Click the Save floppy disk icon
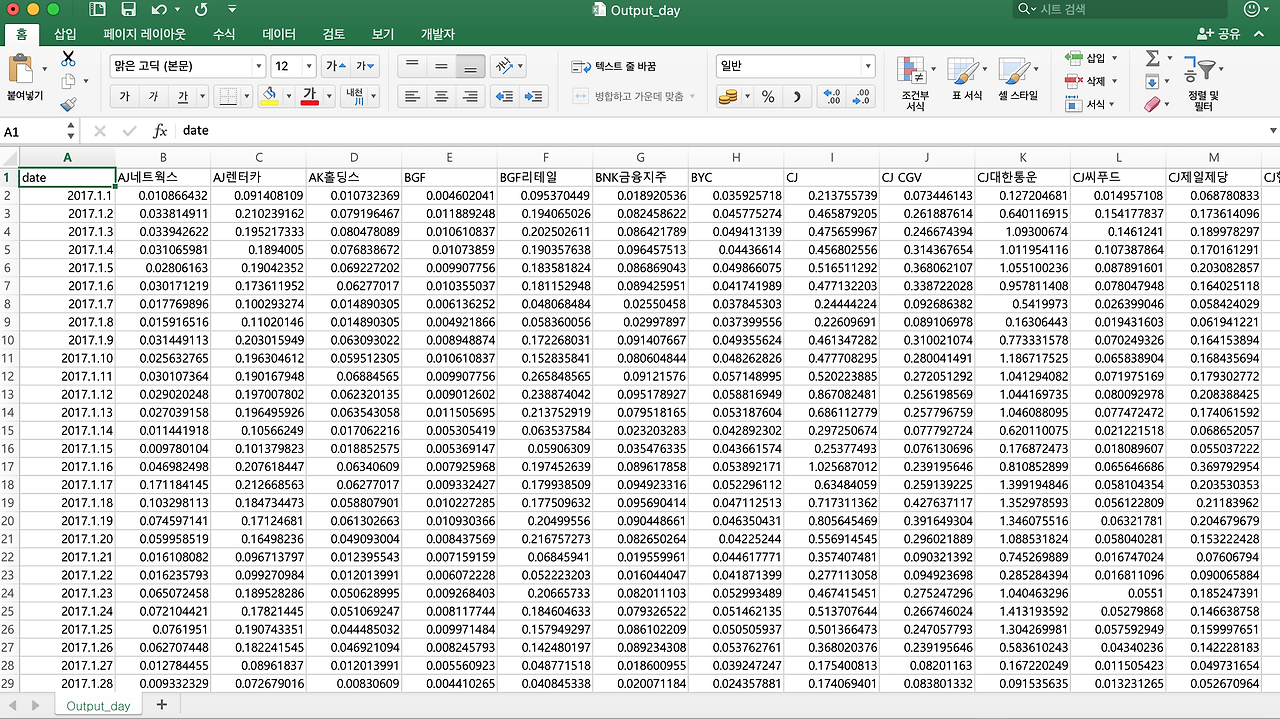 tap(128, 10)
